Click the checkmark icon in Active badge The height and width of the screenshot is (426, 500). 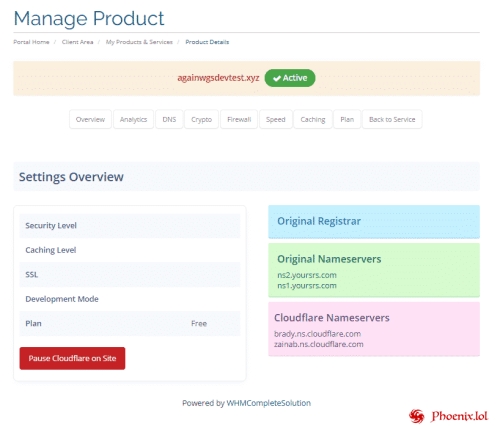(277, 78)
